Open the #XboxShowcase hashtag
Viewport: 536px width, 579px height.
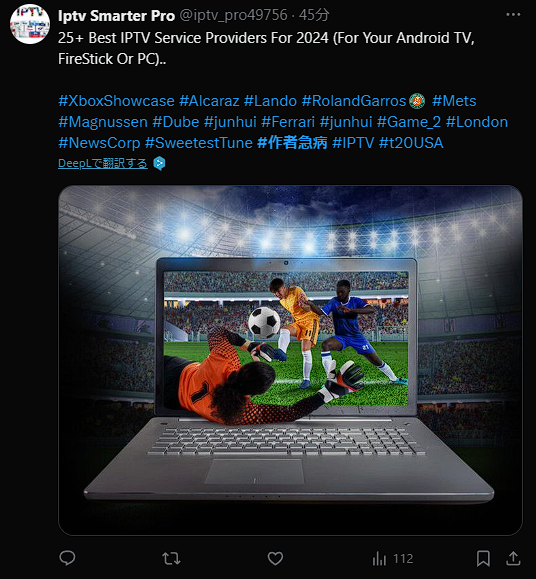(x=116, y=101)
